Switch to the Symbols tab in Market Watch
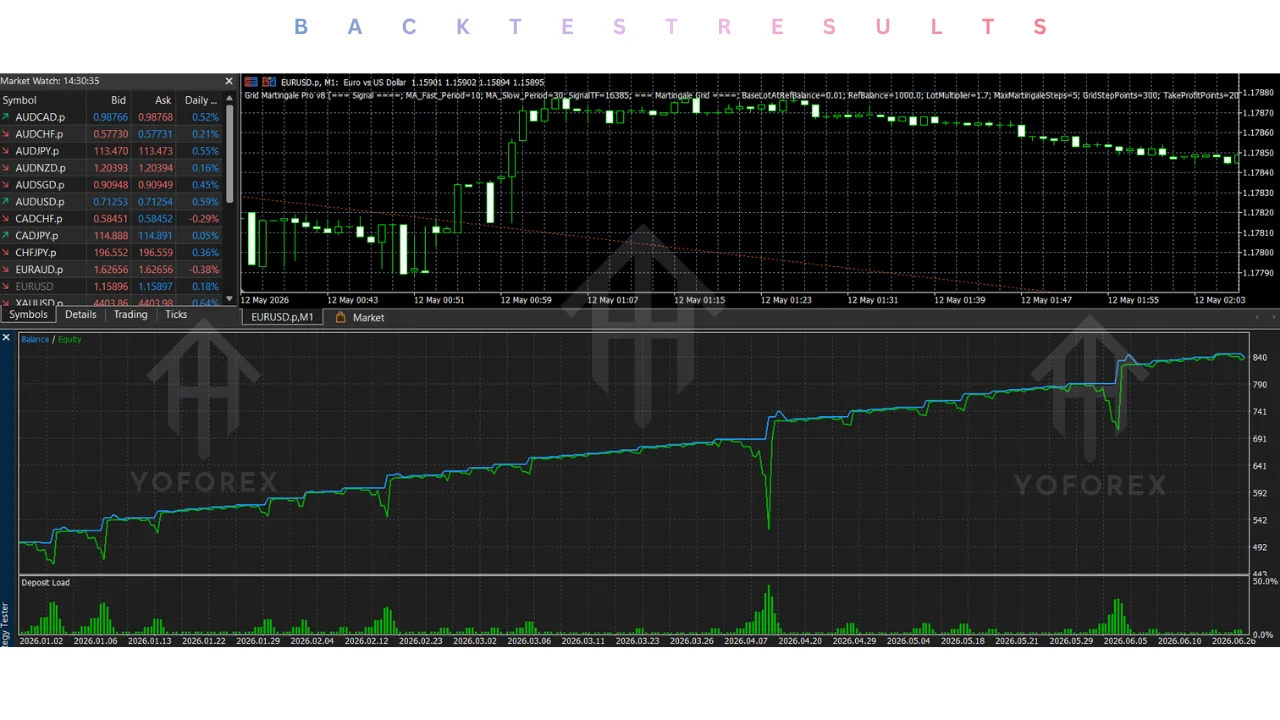The width and height of the screenshot is (1280, 720). pos(28,315)
